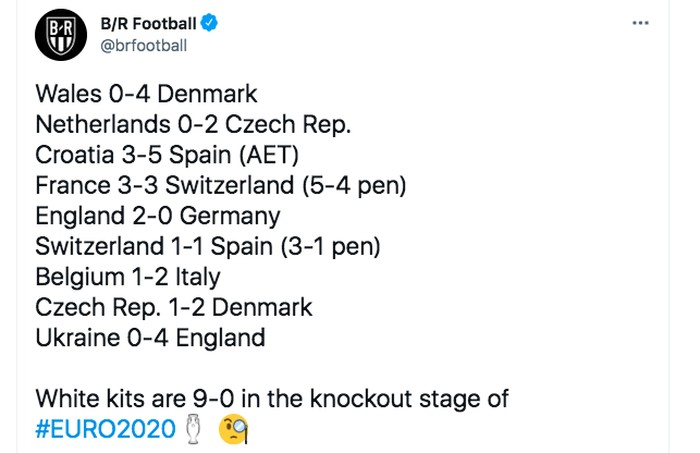
Task: Click the blue verified badge
Action: point(211,23)
